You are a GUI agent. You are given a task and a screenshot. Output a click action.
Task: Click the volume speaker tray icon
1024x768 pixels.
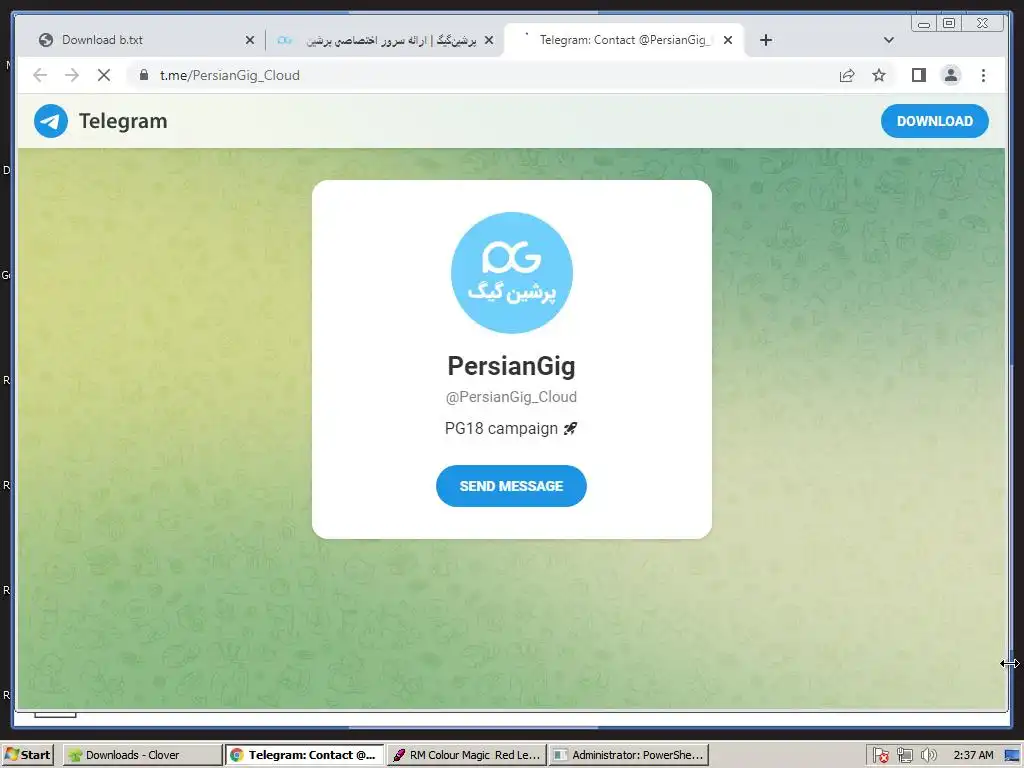(928, 755)
